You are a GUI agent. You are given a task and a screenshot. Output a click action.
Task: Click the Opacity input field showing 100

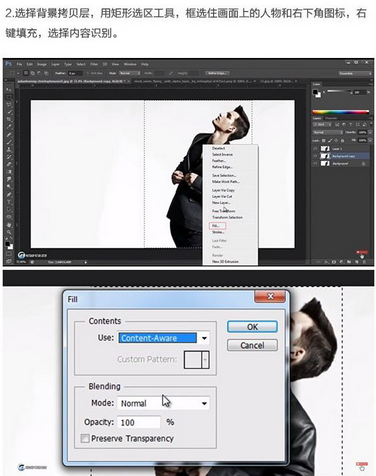[139, 422]
